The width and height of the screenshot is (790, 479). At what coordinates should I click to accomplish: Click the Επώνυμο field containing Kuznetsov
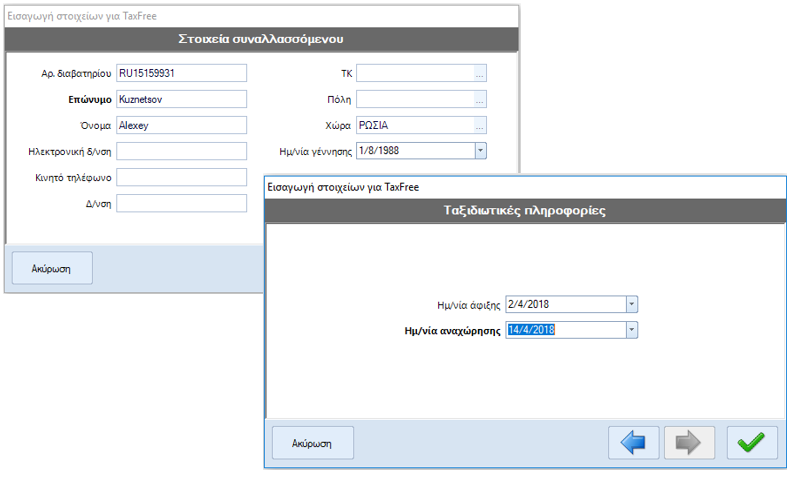coord(181,99)
